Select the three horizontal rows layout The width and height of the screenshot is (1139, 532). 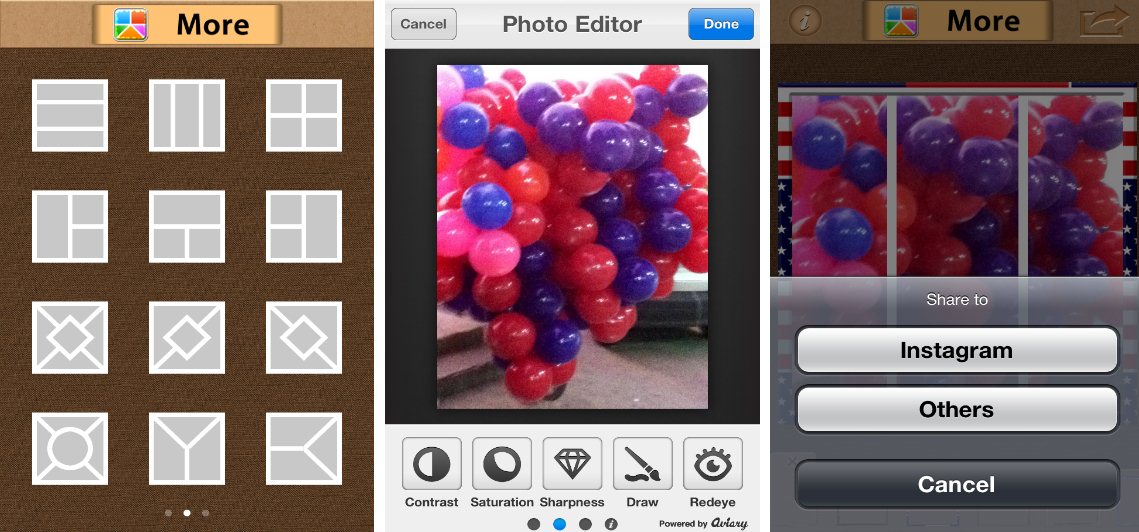pos(70,116)
